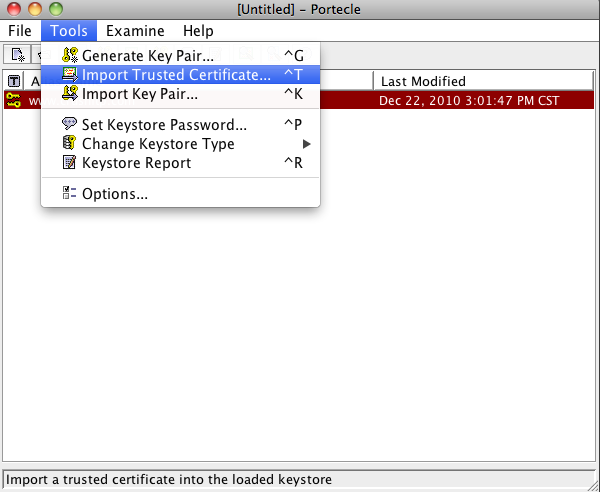This screenshot has width=600, height=492.
Task: Open the Examine menu
Action: (x=135, y=31)
